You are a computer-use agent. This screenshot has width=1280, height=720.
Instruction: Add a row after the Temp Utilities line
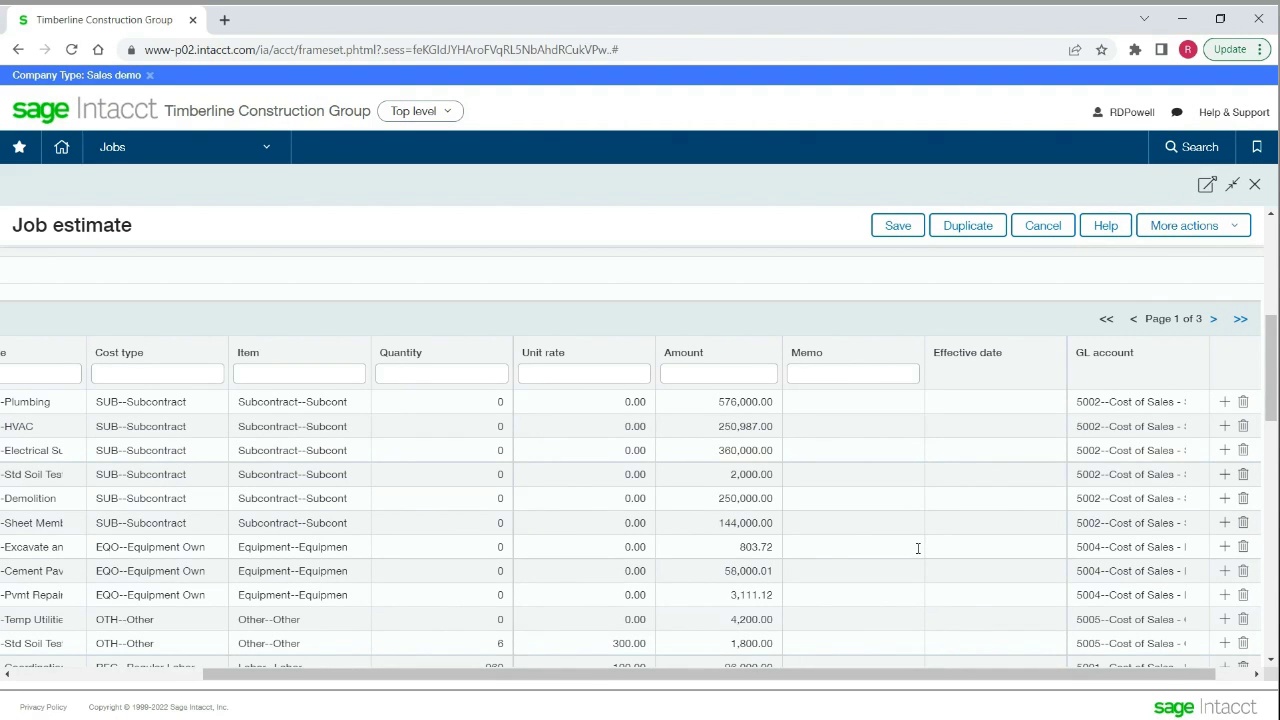pos(1225,619)
